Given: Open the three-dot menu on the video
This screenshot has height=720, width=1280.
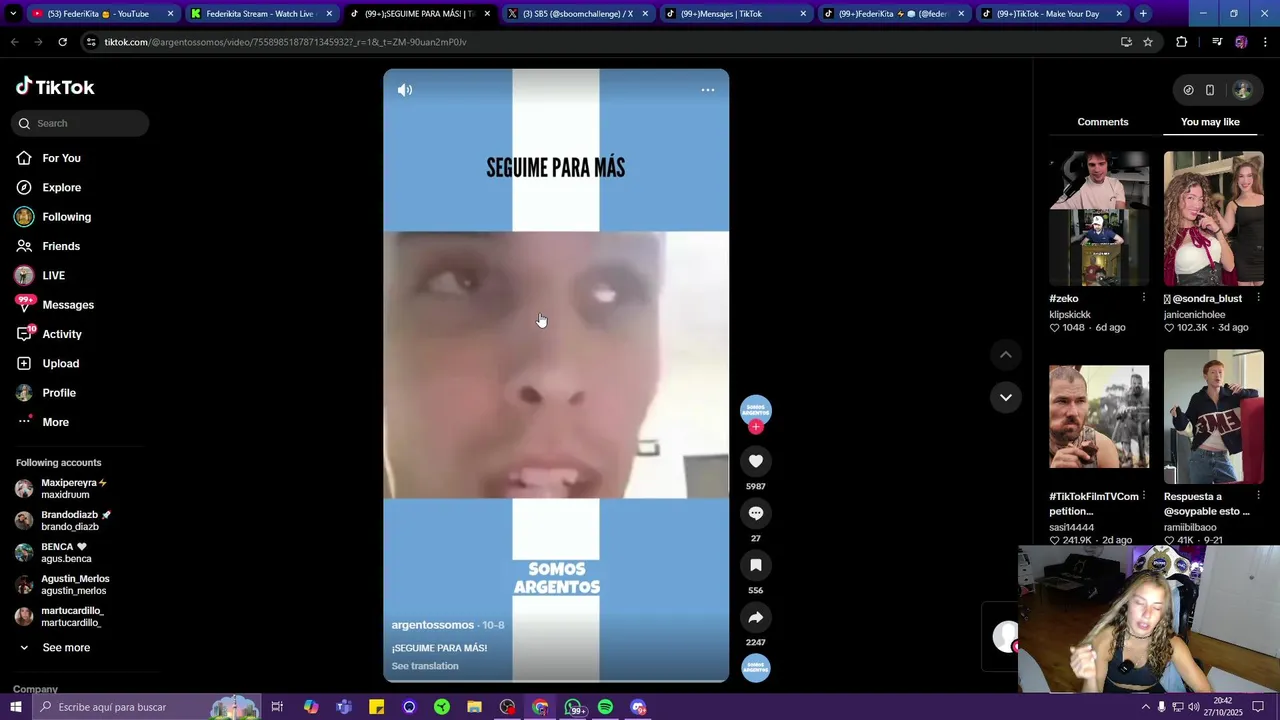Looking at the screenshot, I should (708, 90).
